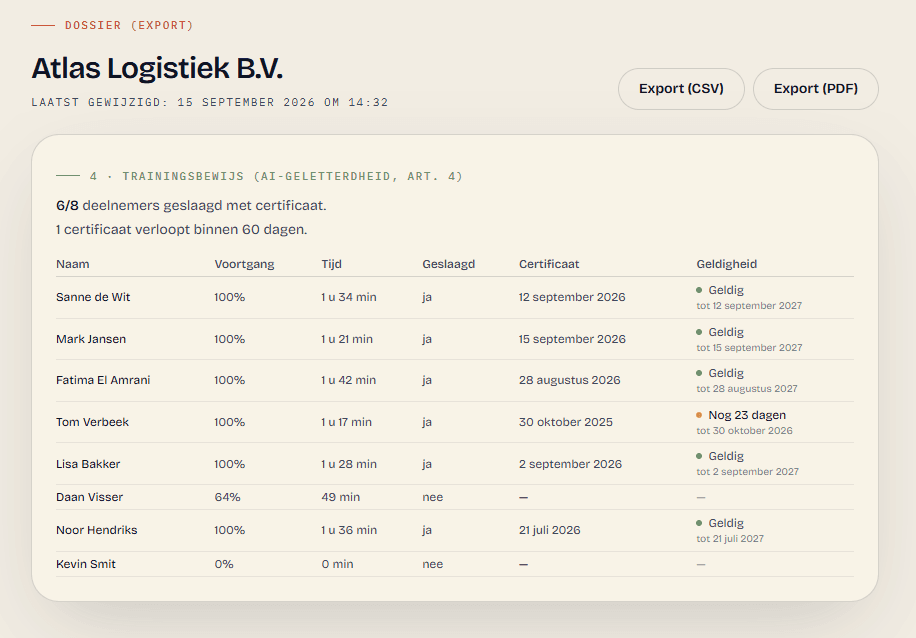This screenshot has height=638, width=916.
Task: Click certificate date 30 oktober 2025
Action: pos(565,422)
